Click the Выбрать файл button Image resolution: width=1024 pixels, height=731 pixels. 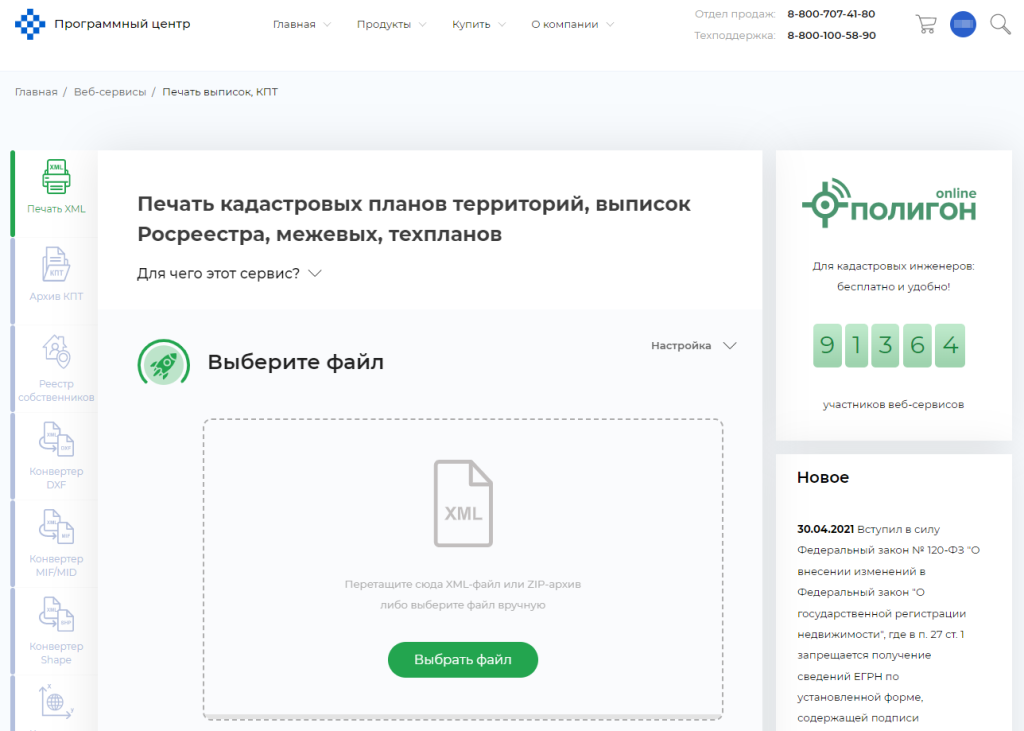point(462,659)
